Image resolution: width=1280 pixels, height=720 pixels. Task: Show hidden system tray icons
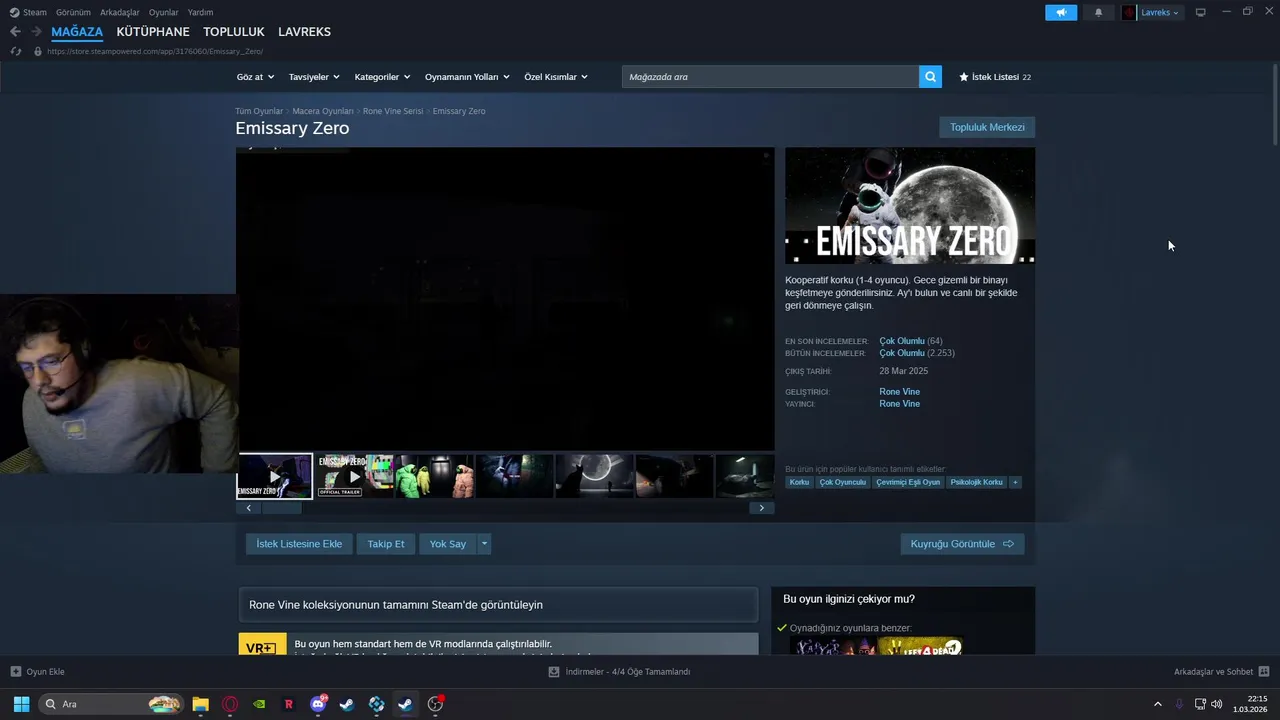1158,704
